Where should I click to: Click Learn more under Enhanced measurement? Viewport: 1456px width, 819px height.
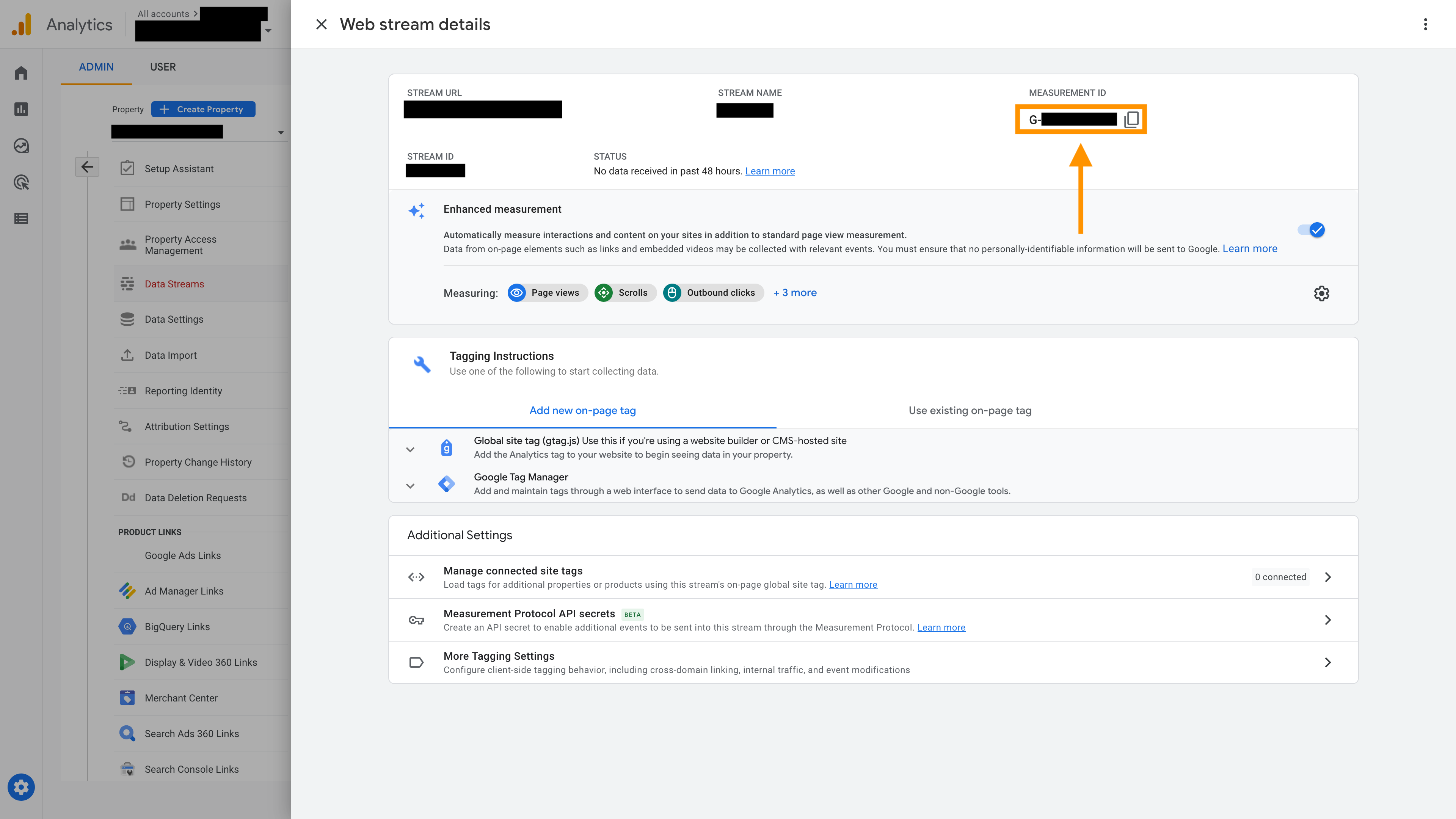(x=1250, y=249)
